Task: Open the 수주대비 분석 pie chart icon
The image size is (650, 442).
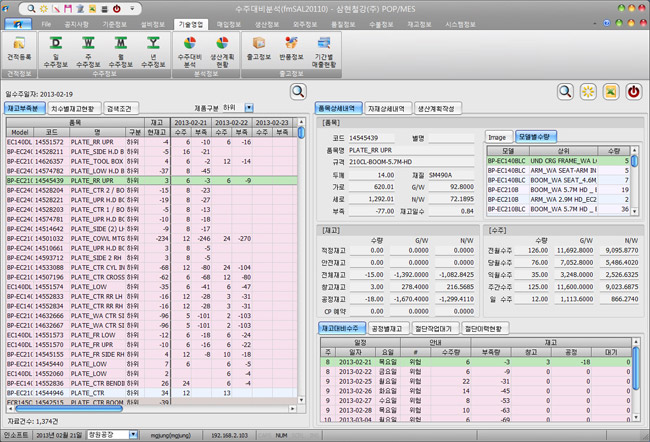Action: [189, 52]
